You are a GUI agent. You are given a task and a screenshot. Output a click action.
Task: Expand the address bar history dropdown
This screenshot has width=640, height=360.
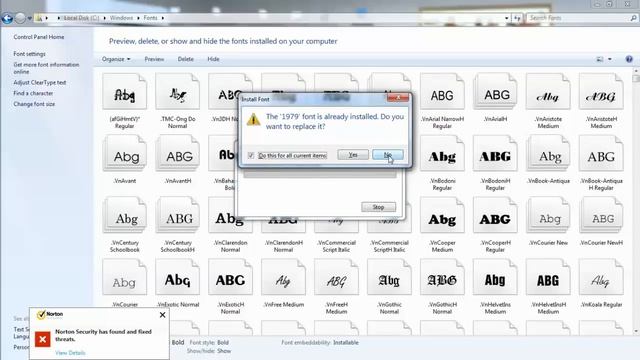click(x=507, y=18)
